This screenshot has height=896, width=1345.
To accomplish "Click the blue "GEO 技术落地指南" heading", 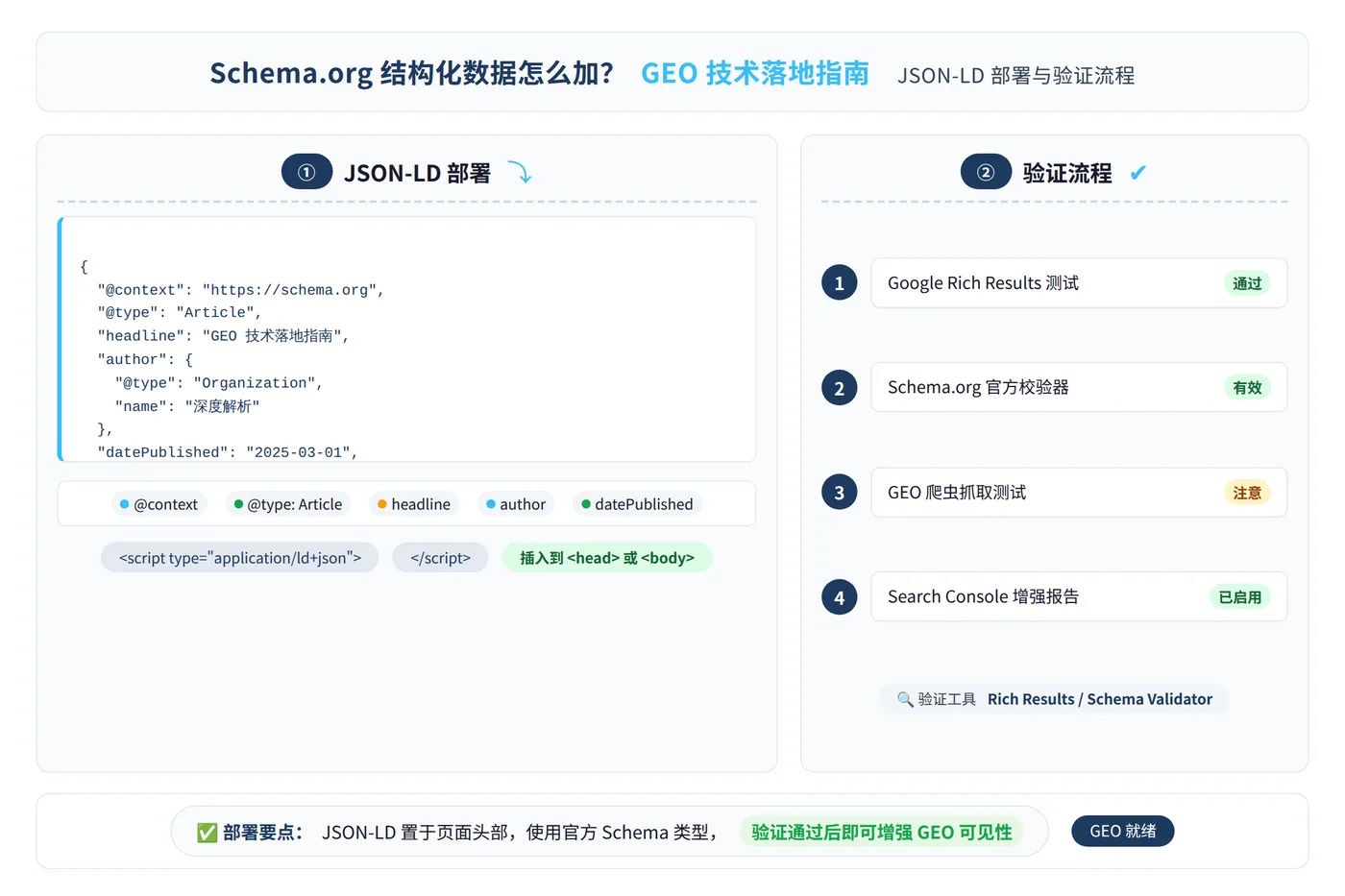I will (x=755, y=73).
